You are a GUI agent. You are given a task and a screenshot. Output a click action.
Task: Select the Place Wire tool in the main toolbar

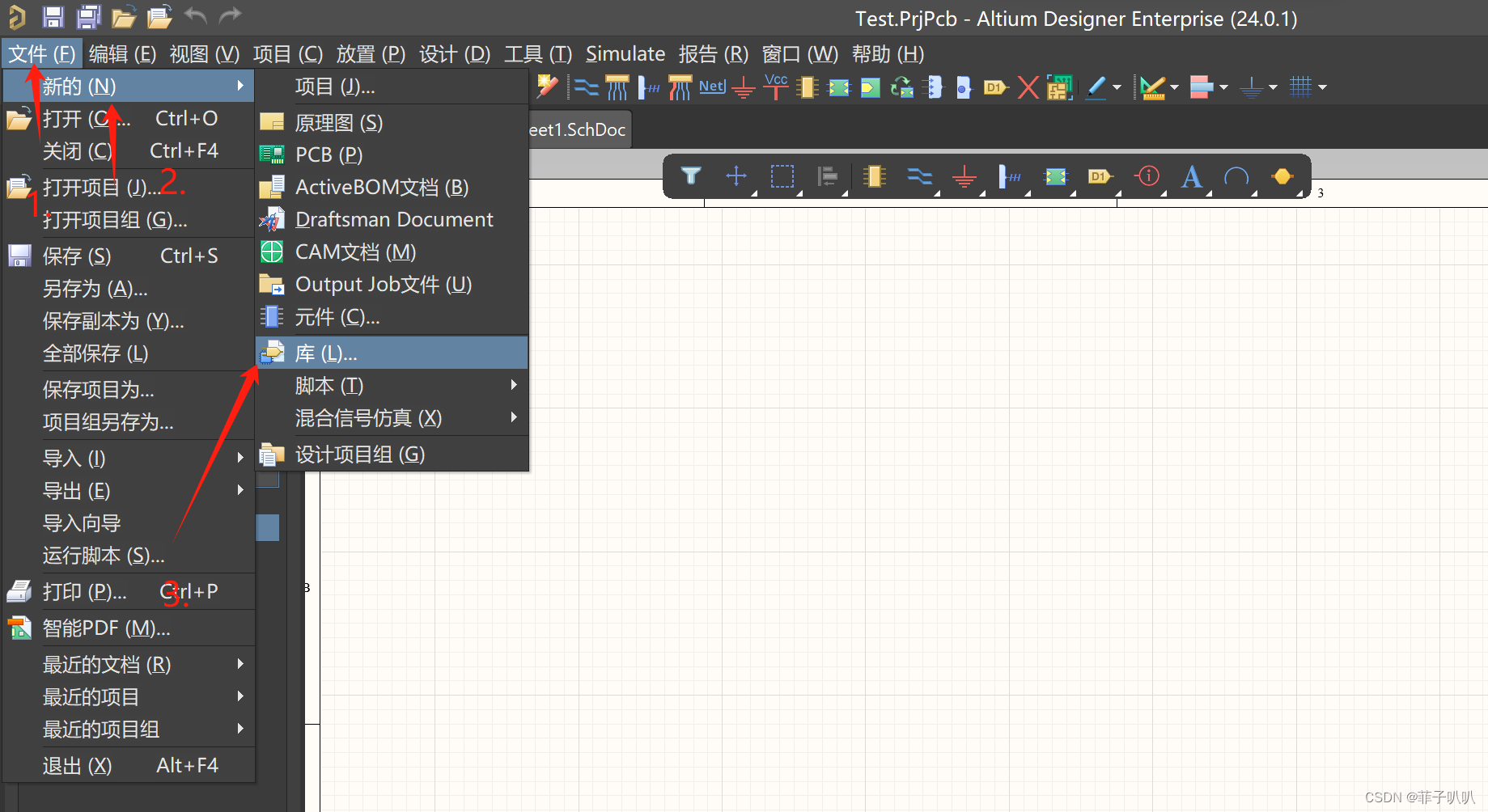tap(587, 87)
